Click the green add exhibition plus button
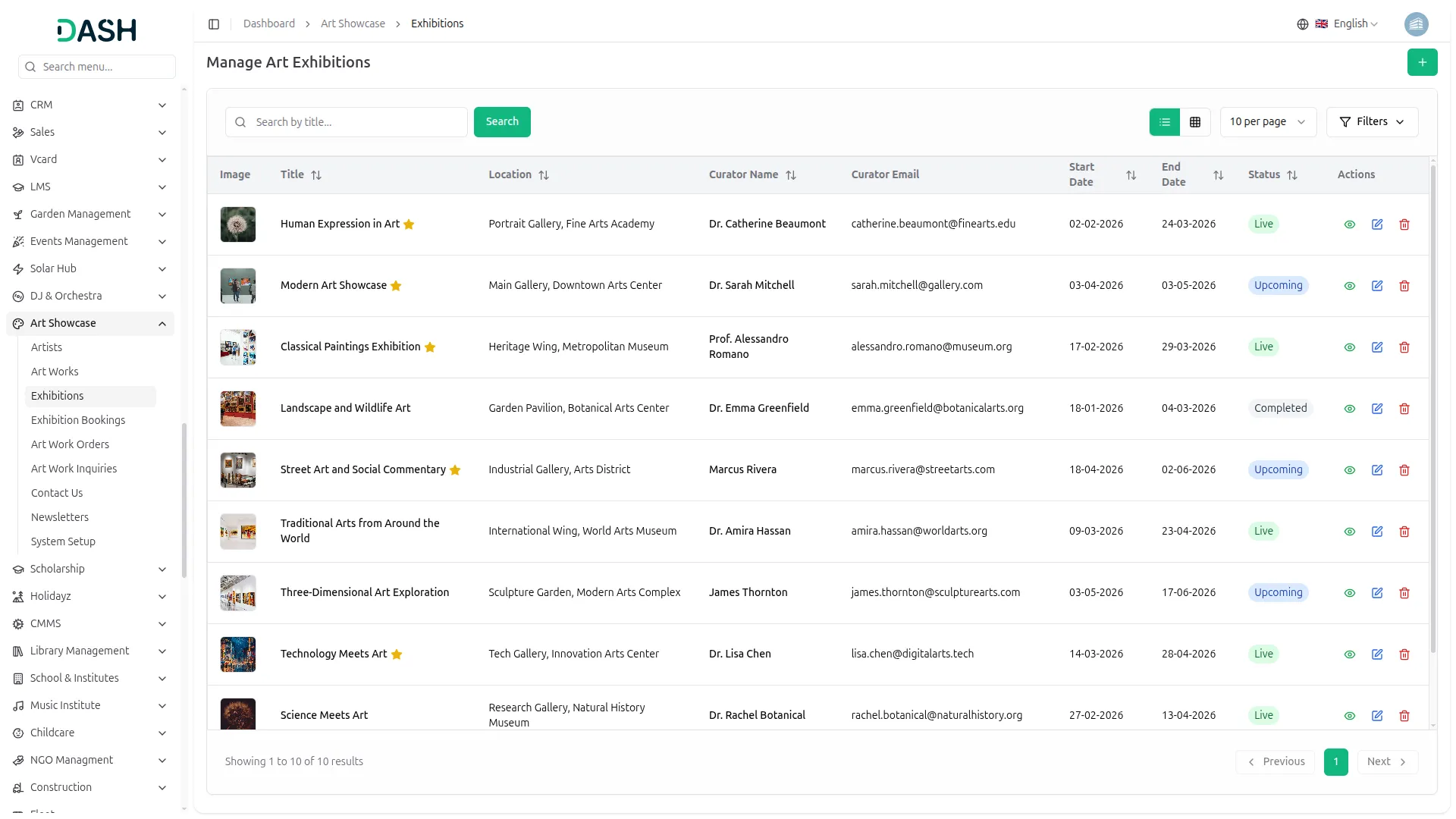The image size is (1456, 819). point(1422,62)
